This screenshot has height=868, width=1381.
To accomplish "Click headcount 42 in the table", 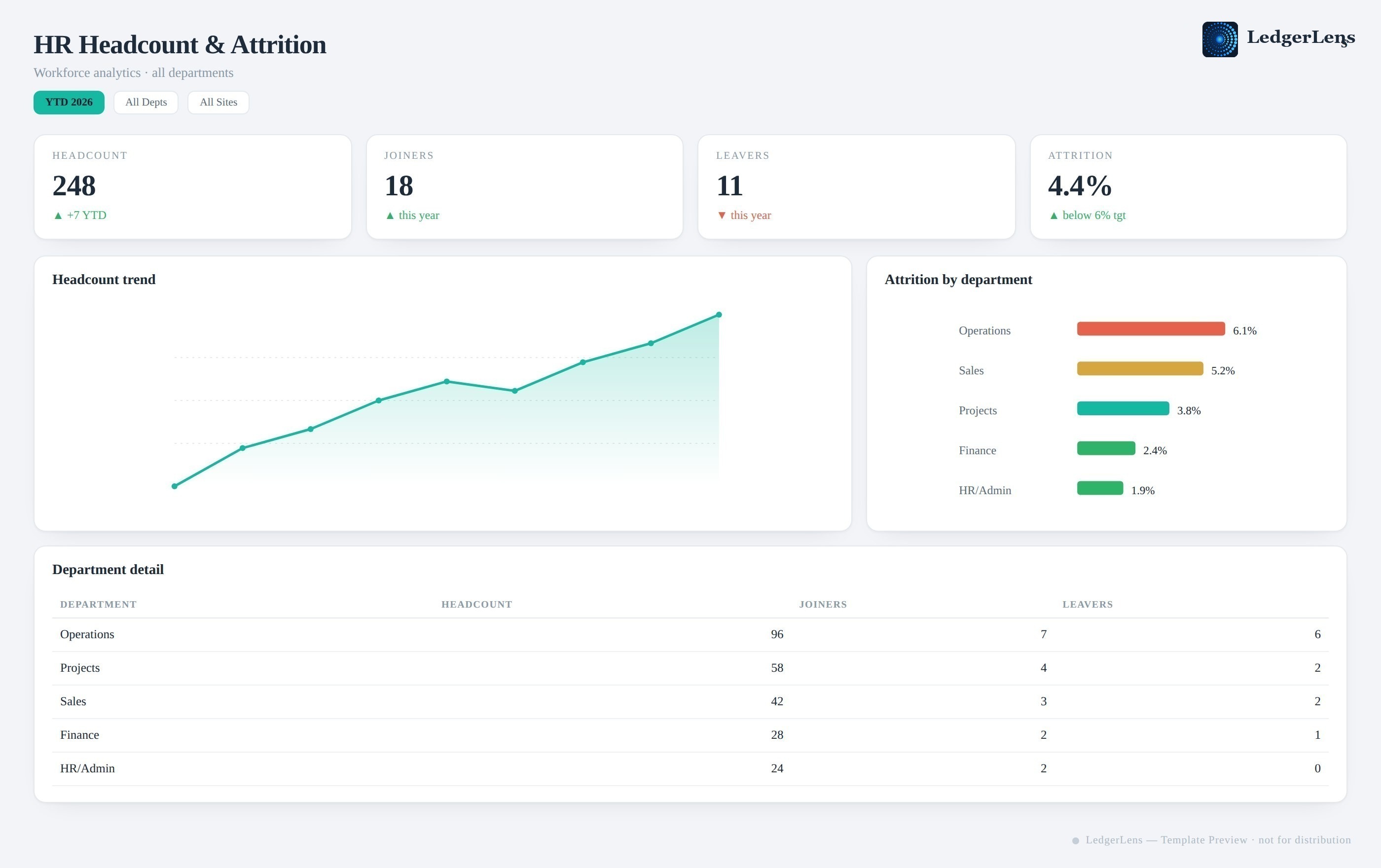I will 777,702.
